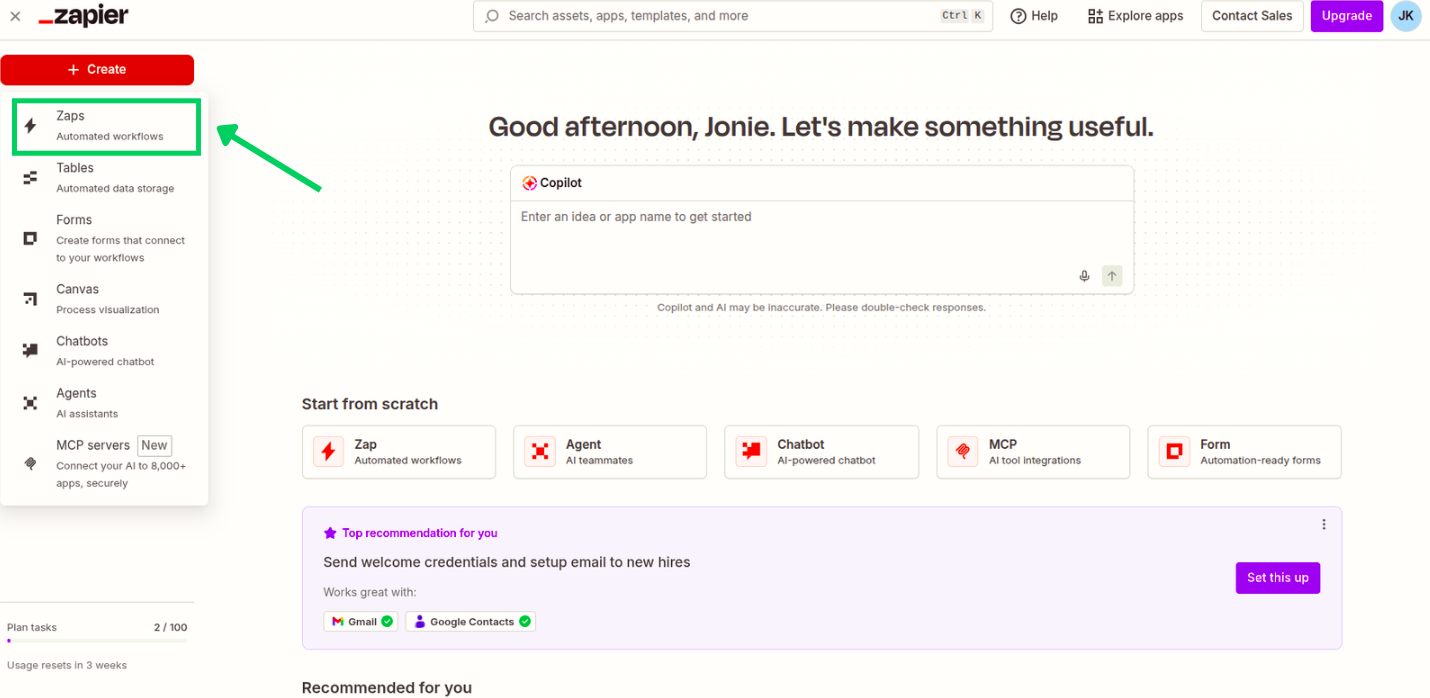The height and width of the screenshot is (698, 1430).
Task: Click the Chatbot card icon
Action: (751, 452)
